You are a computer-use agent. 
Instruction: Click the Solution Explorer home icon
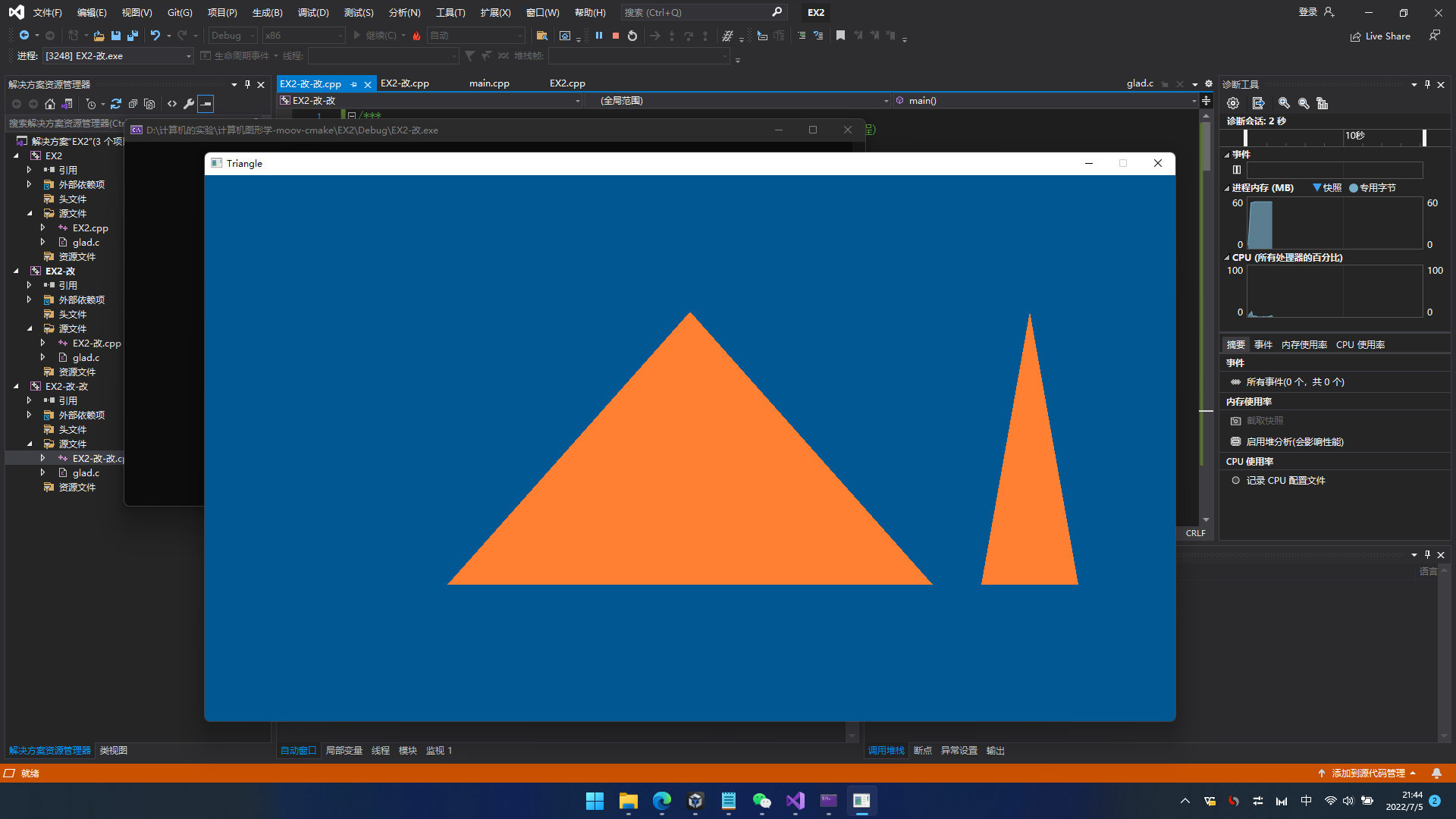[x=50, y=104]
